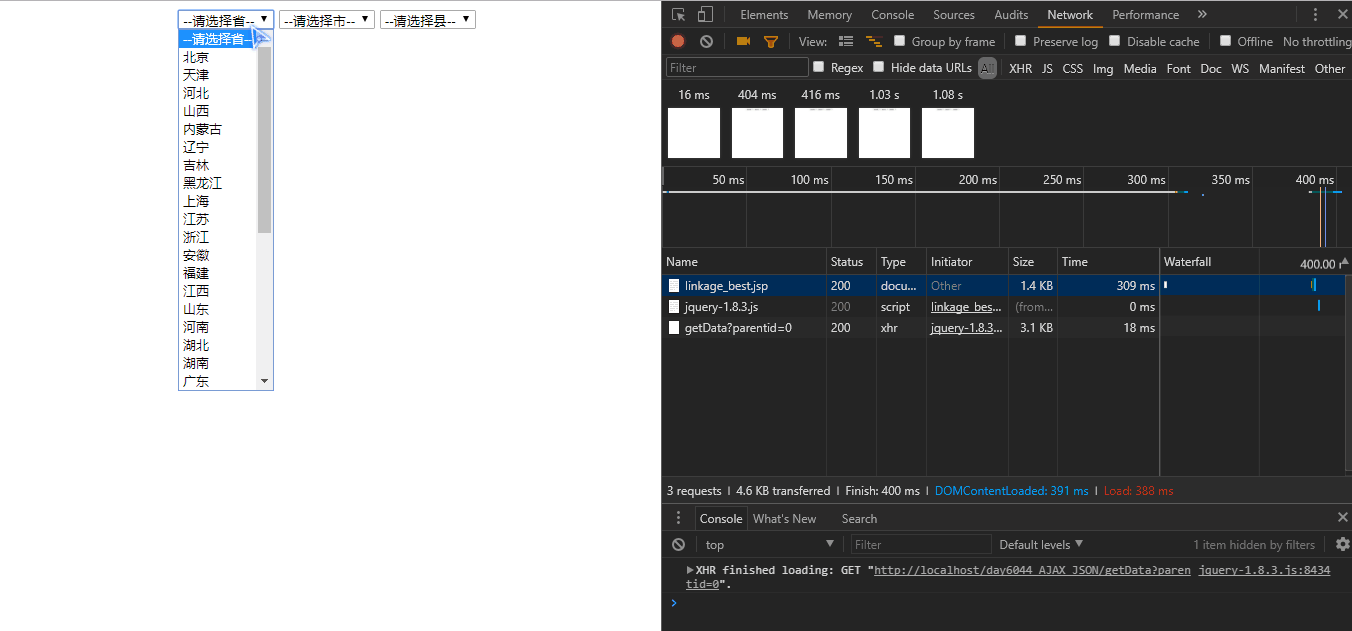Open the 1.08 s screenshot thumbnail

coord(948,133)
